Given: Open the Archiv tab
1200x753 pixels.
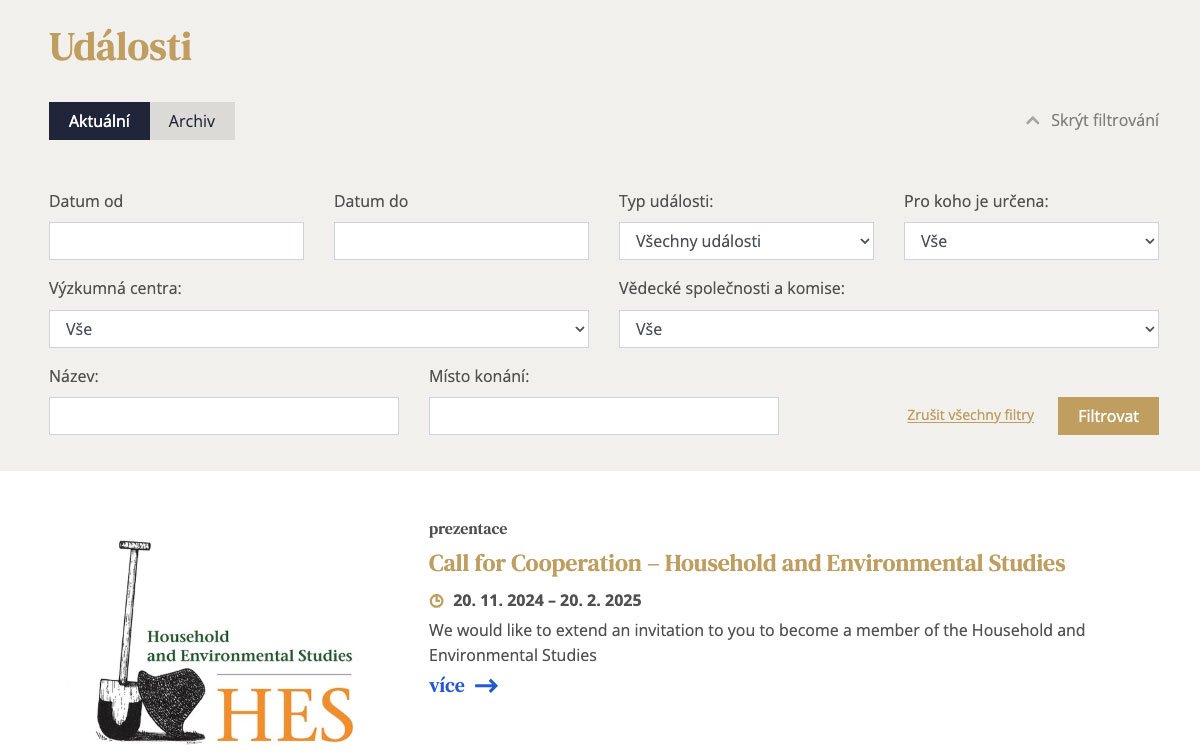Looking at the screenshot, I should [192, 121].
